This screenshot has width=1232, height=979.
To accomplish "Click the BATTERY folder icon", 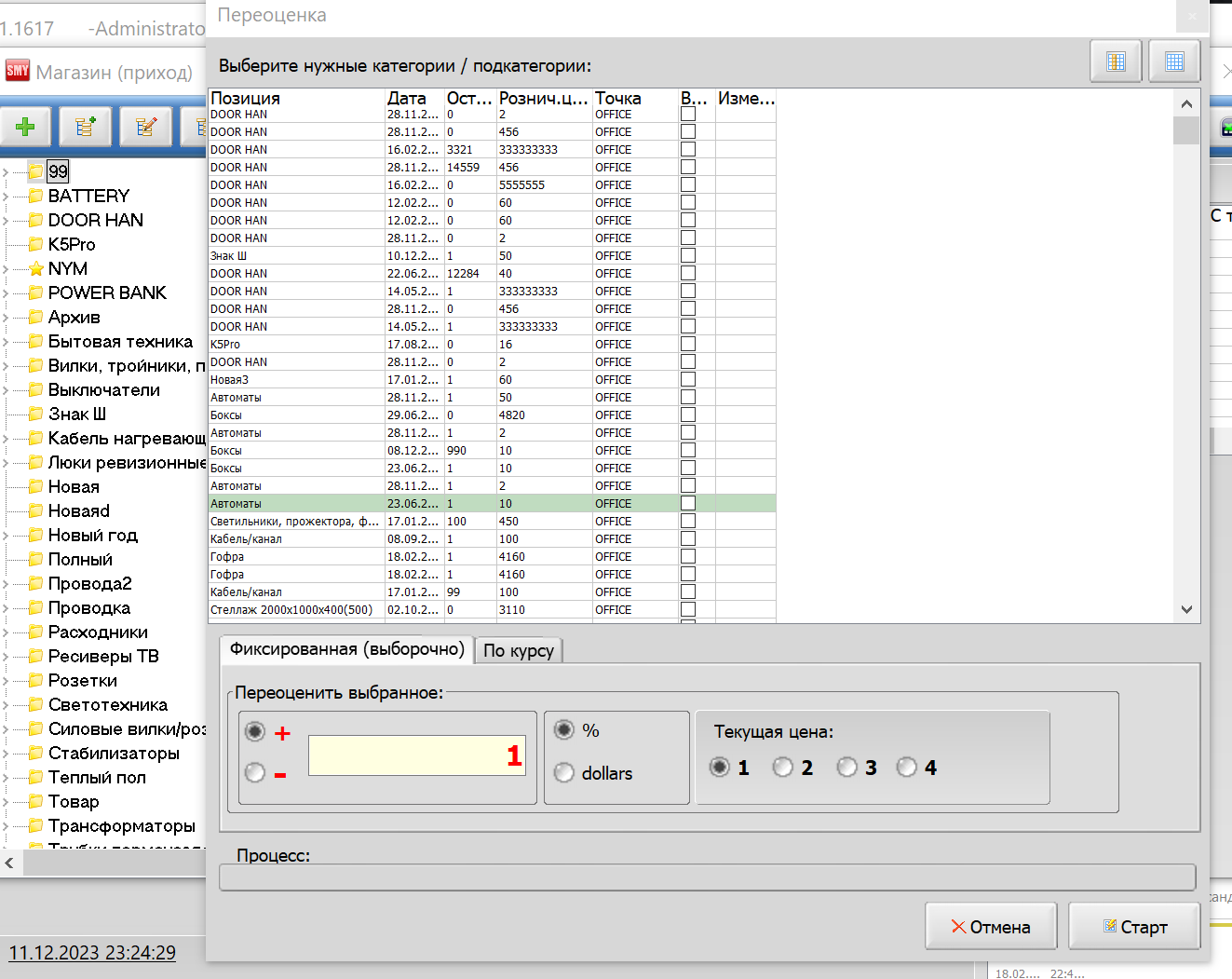I will point(36,196).
